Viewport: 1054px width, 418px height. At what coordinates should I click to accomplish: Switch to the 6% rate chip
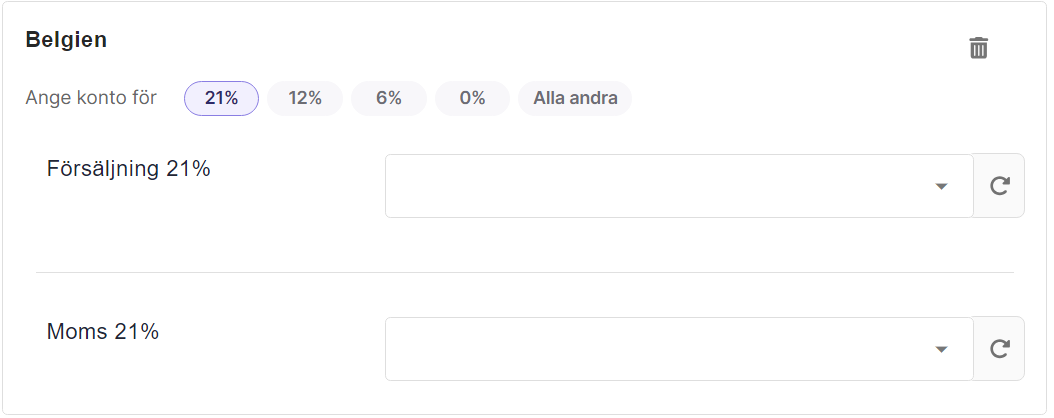click(389, 98)
